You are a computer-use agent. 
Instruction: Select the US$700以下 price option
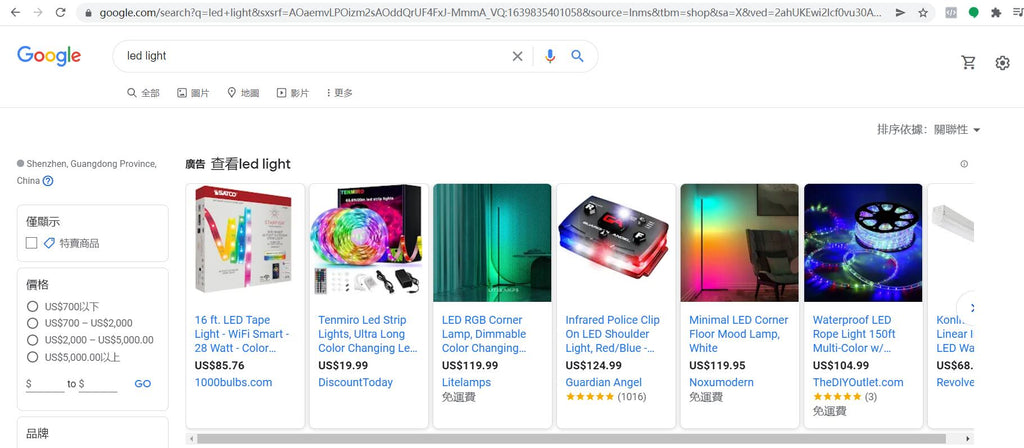pyautogui.click(x=32, y=306)
